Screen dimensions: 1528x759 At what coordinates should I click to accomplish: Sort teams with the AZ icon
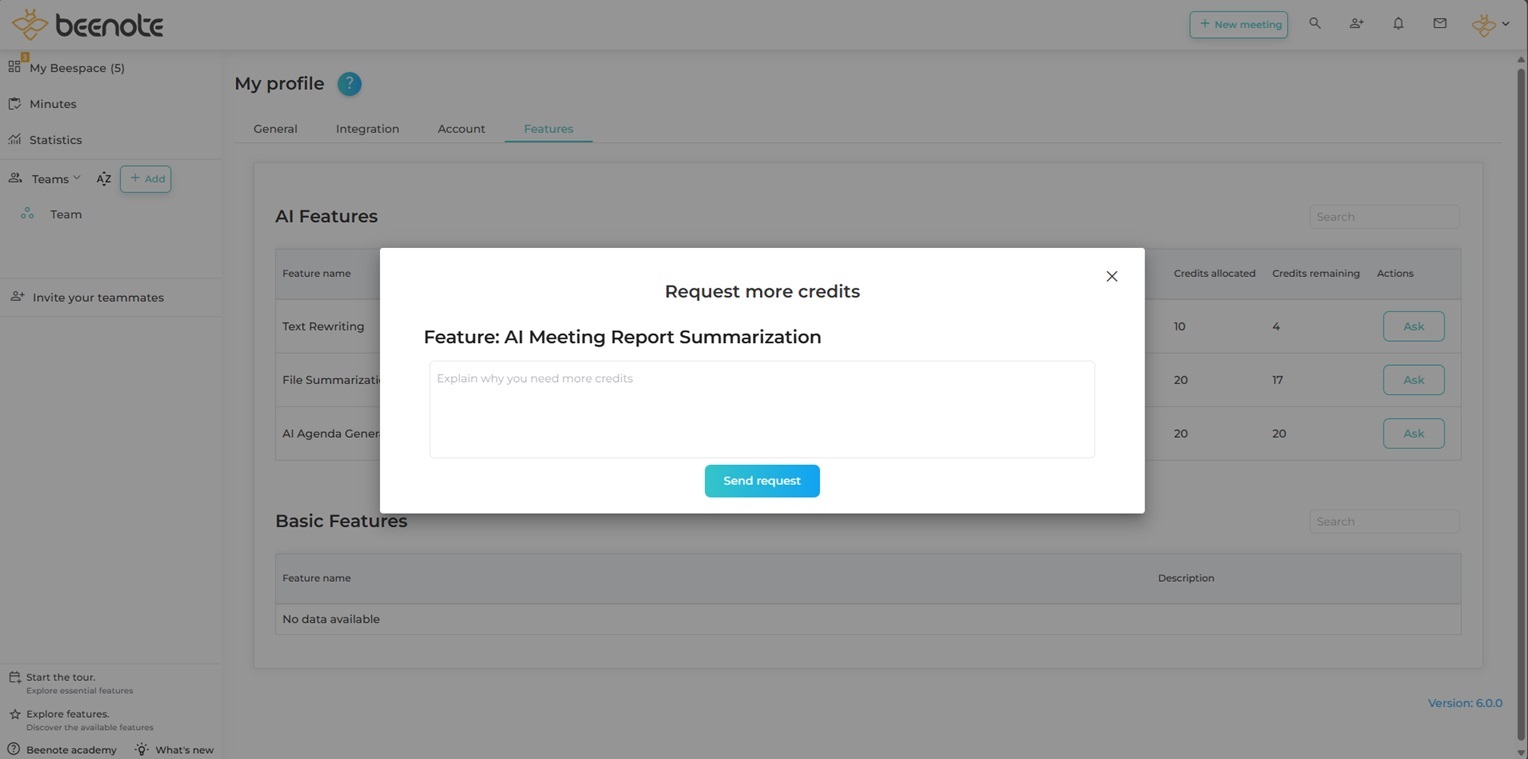tap(103, 179)
